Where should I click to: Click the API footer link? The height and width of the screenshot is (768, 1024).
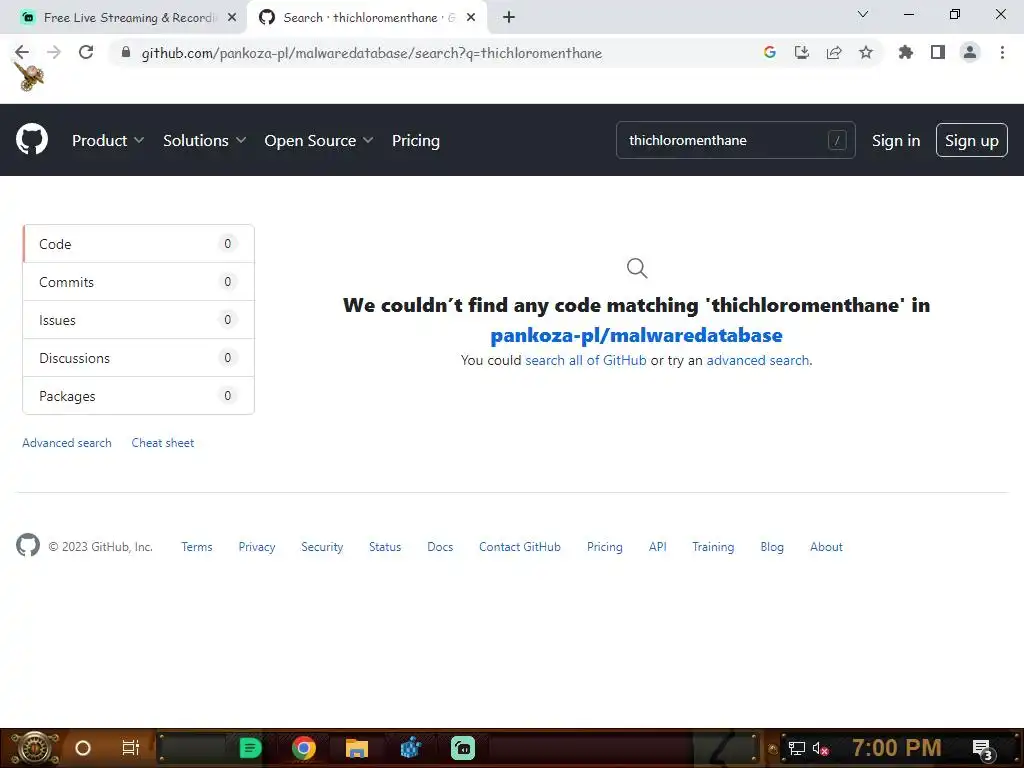(658, 547)
